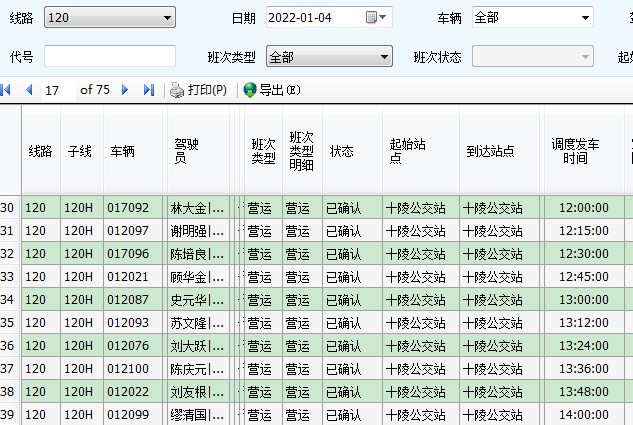The image size is (633, 425).
Task: Click the 导出(E) export button
Action: pos(271,90)
